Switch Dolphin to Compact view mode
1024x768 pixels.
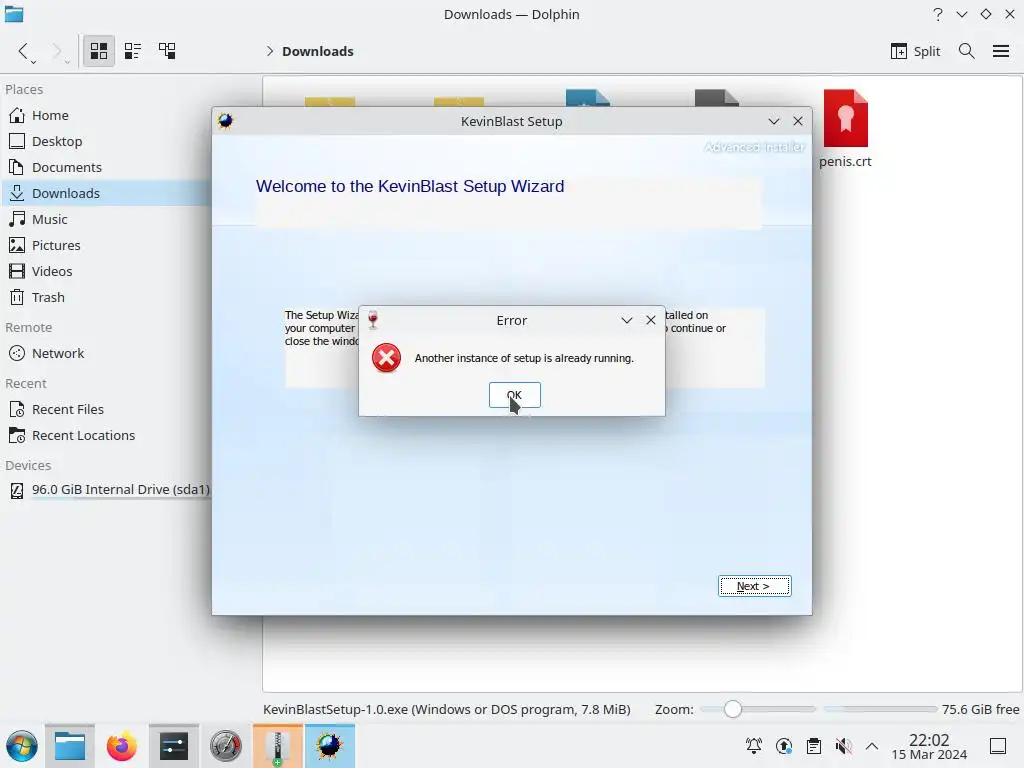click(x=133, y=51)
